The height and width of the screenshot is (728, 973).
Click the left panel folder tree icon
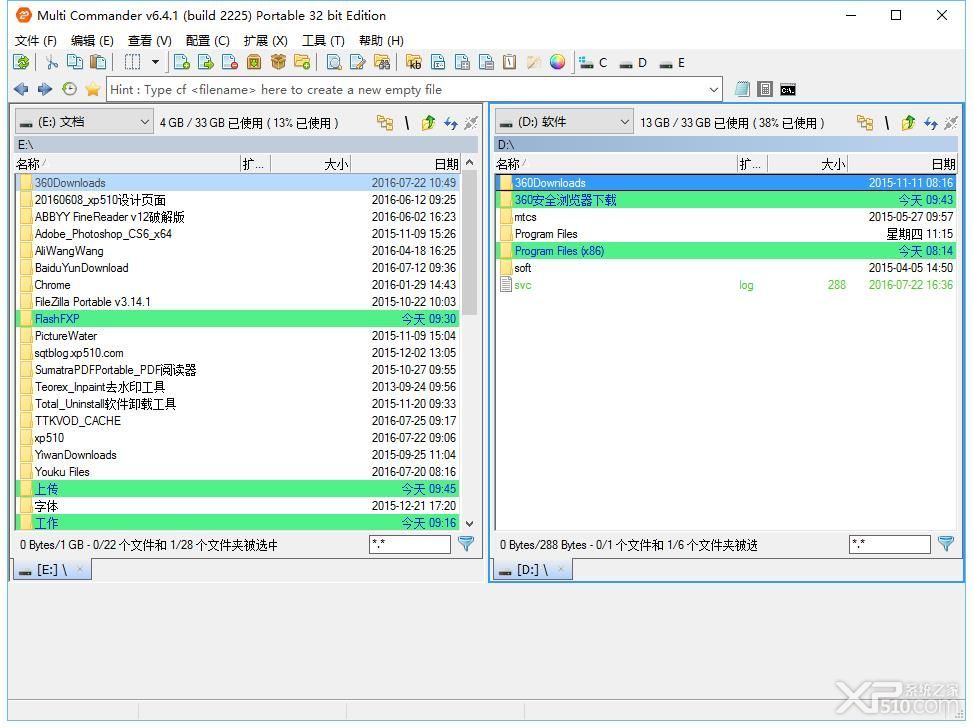click(x=385, y=123)
